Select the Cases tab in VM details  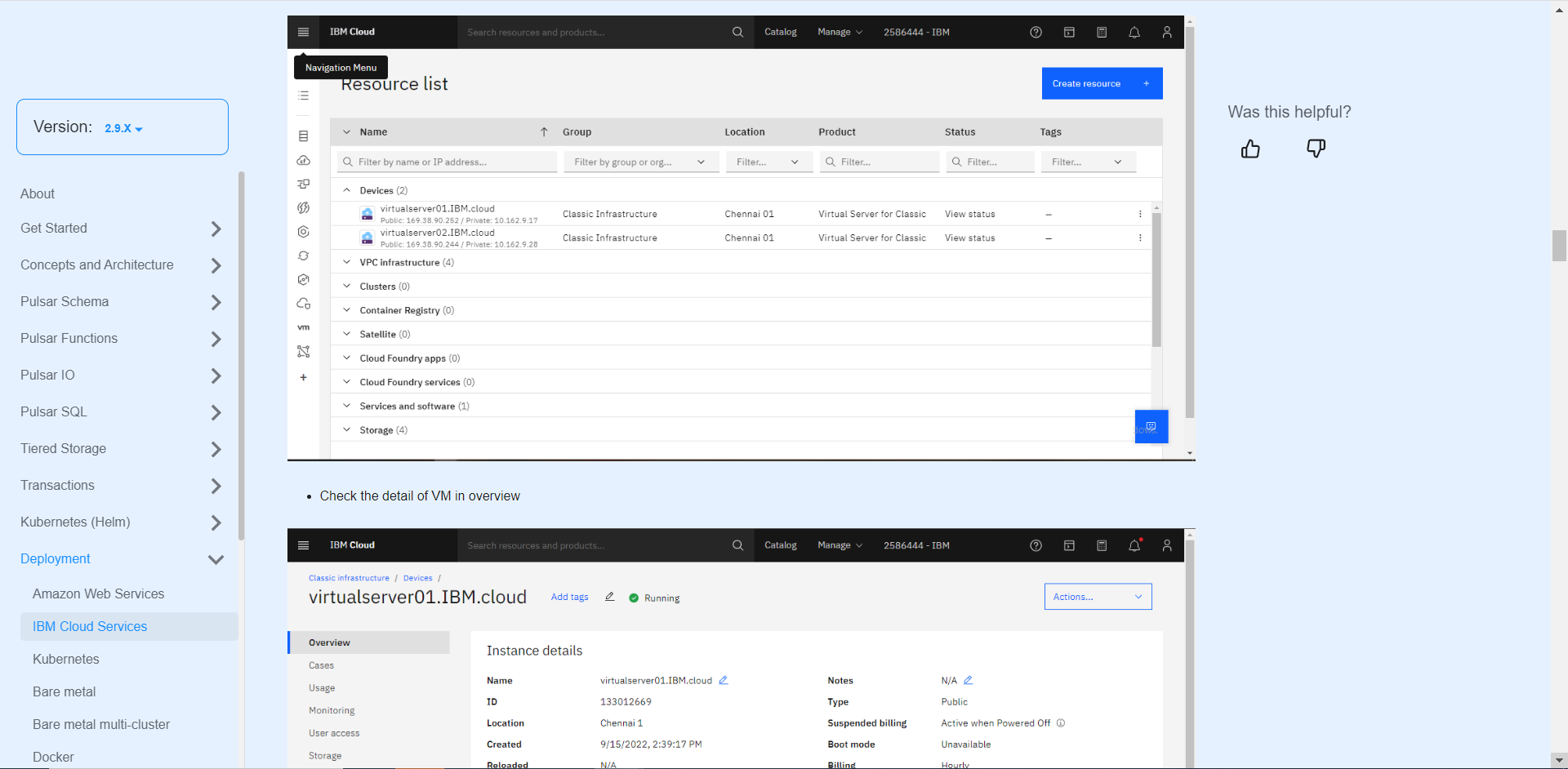(x=321, y=665)
